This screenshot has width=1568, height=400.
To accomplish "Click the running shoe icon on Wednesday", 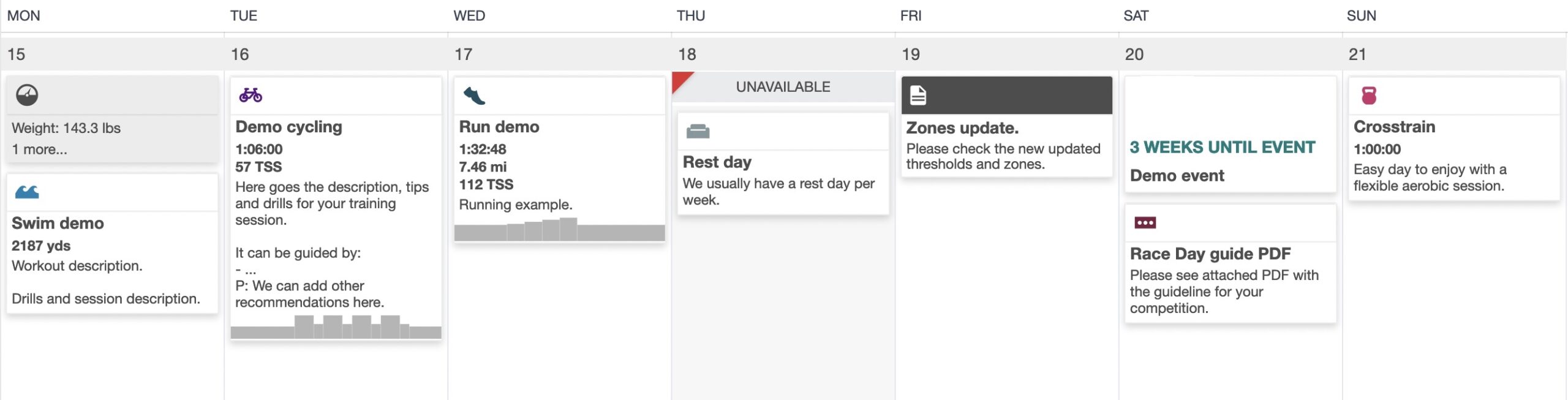I will [474, 96].
